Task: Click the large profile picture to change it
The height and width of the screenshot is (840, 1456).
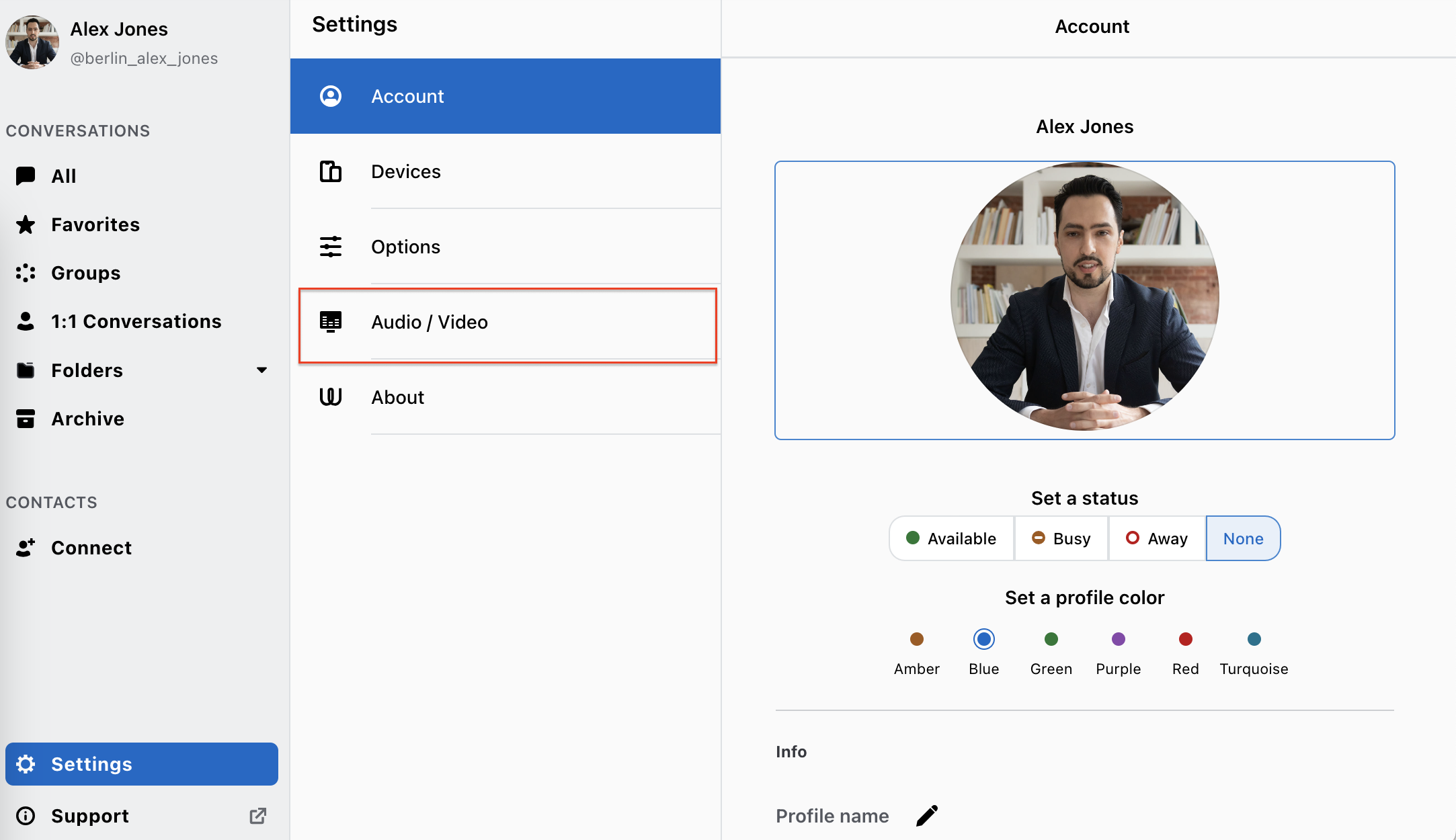Action: (x=1085, y=296)
